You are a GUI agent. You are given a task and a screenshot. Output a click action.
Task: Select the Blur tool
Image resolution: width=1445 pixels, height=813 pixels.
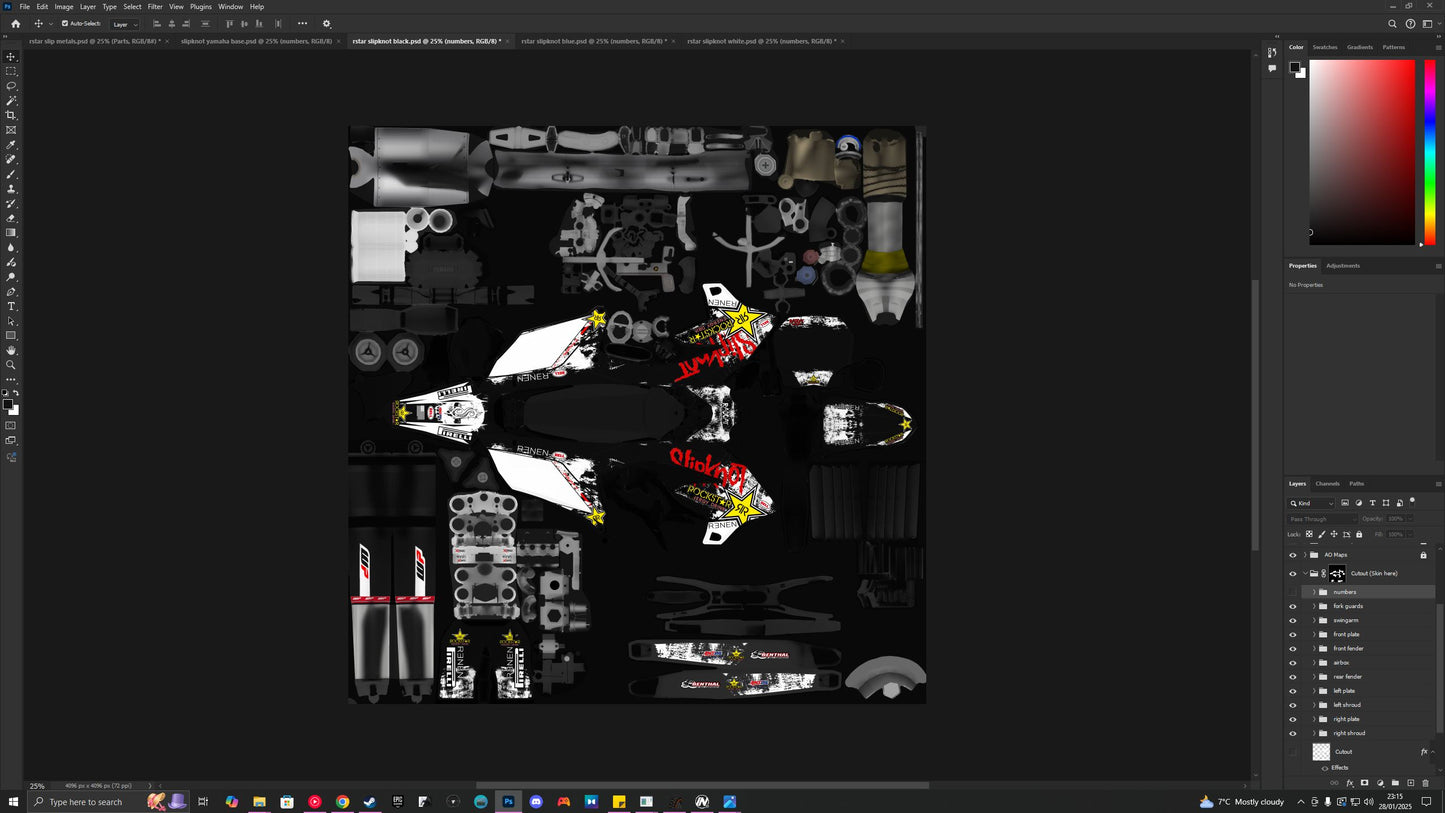11,247
